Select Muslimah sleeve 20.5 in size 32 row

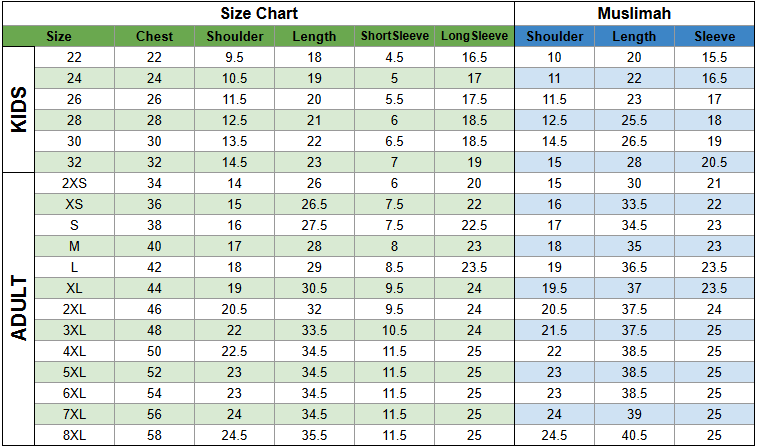tap(715, 162)
